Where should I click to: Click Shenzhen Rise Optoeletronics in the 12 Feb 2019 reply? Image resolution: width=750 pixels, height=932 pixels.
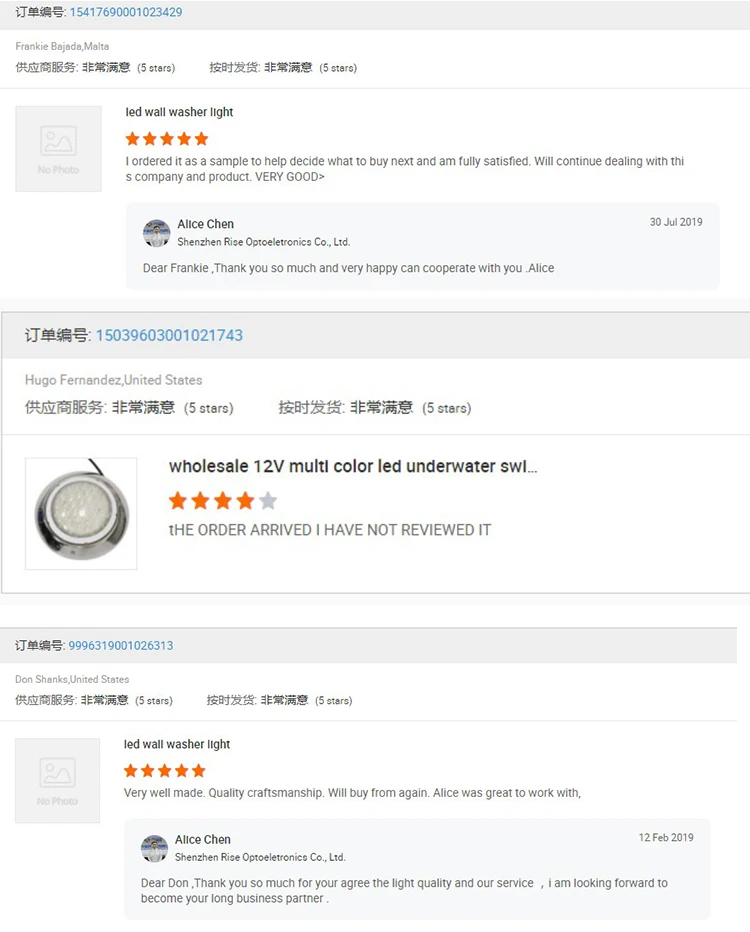[x=260, y=858]
